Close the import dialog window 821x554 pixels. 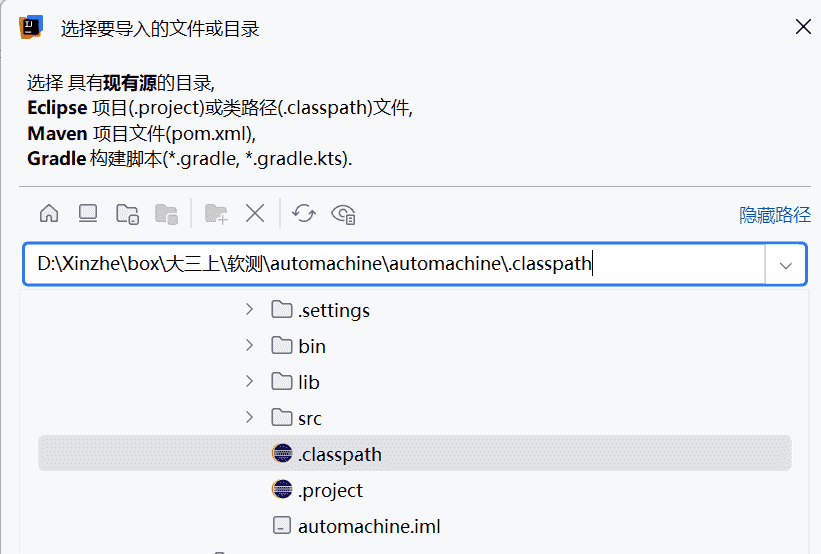[802, 27]
